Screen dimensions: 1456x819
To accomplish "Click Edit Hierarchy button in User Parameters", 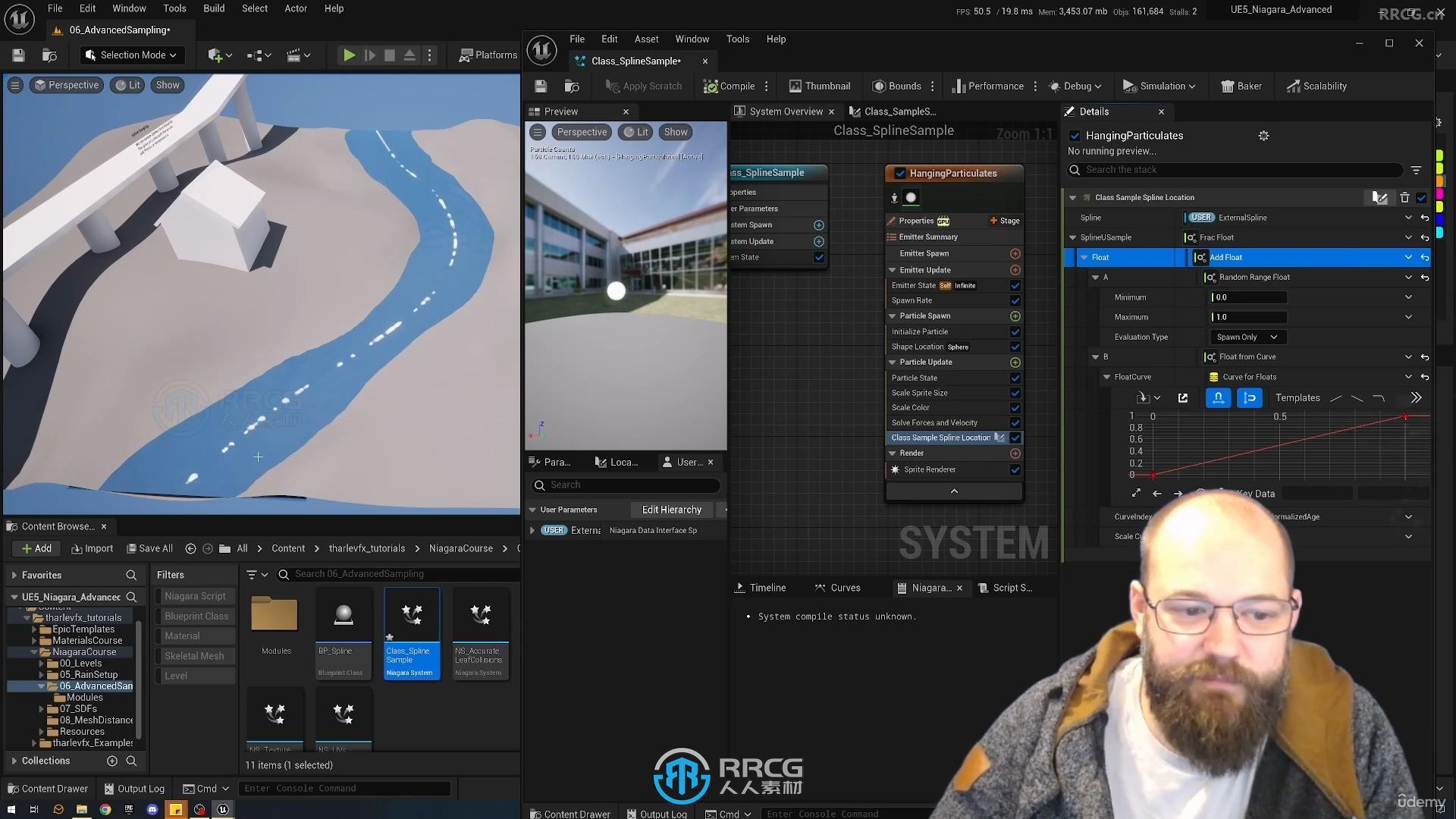I will 672,510.
